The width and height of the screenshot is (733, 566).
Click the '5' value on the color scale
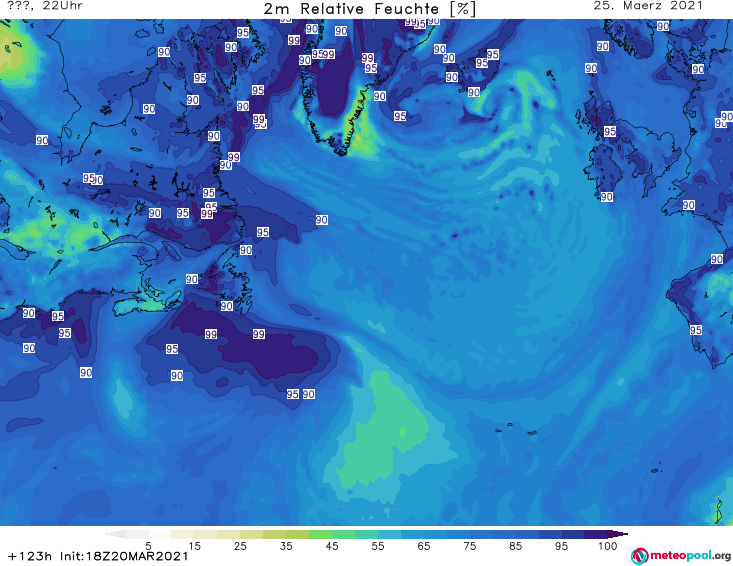[149, 546]
